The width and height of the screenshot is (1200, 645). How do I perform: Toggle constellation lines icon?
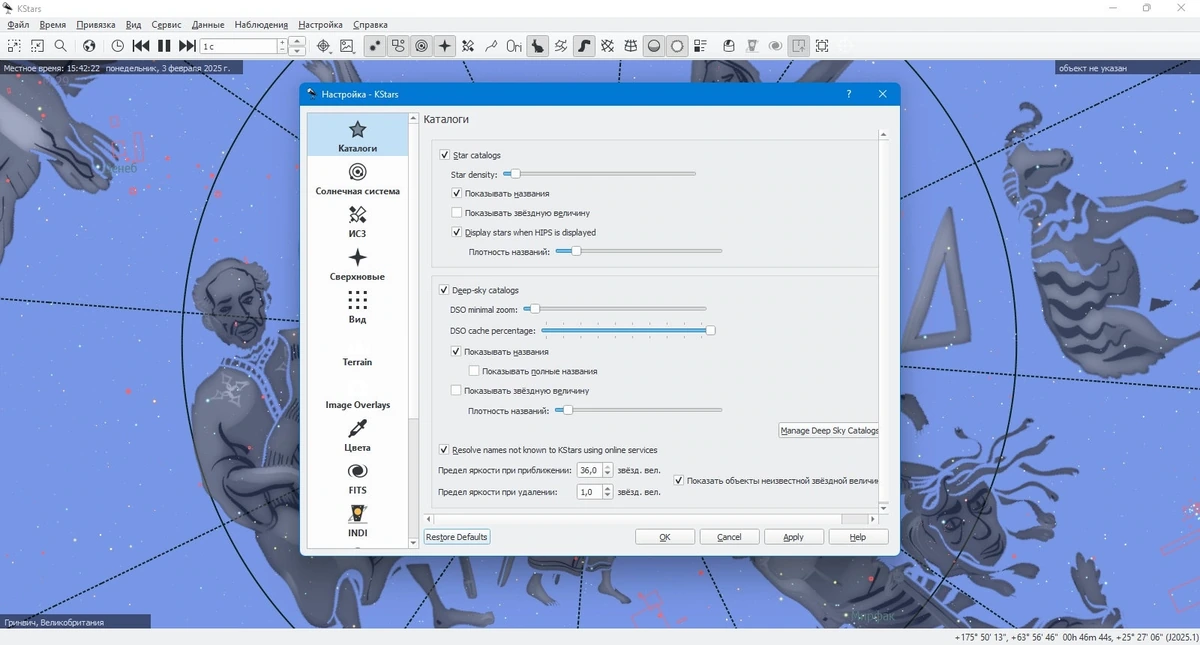click(491, 45)
